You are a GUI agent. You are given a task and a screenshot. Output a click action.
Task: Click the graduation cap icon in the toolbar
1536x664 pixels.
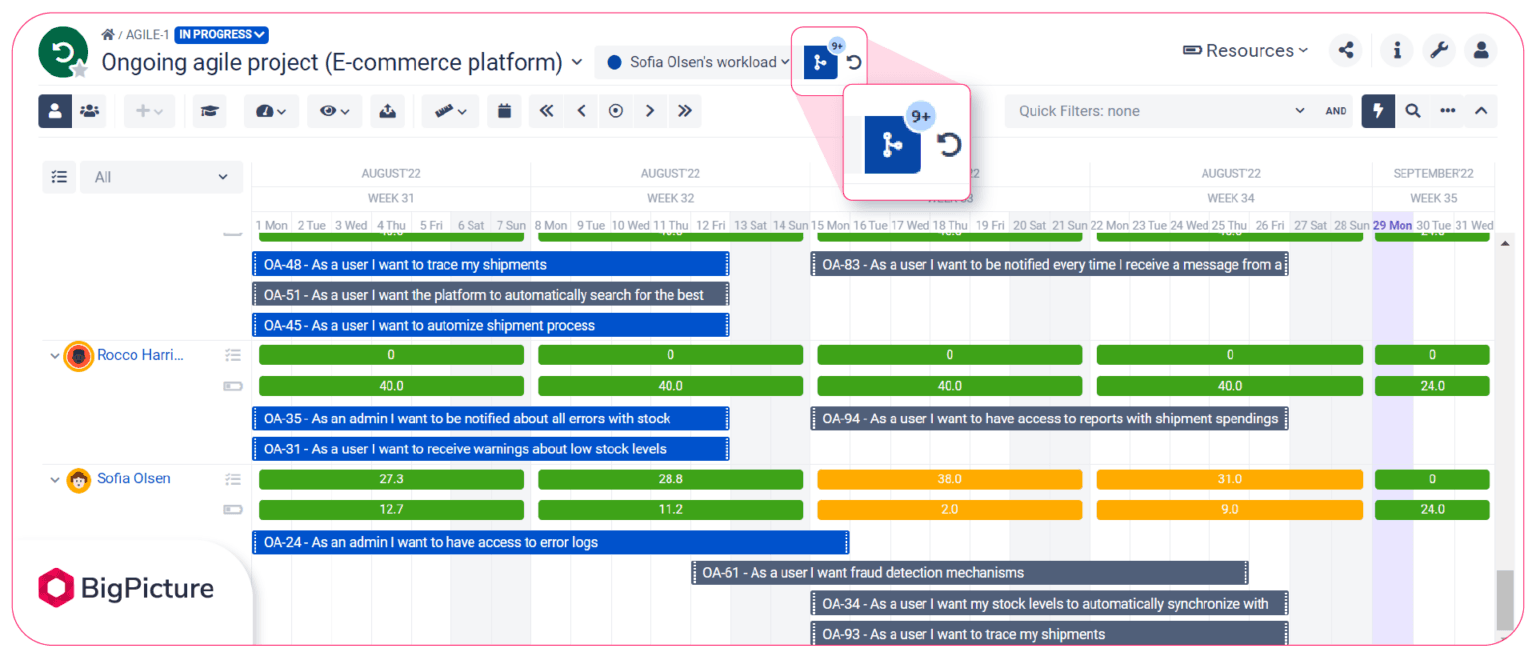210,111
